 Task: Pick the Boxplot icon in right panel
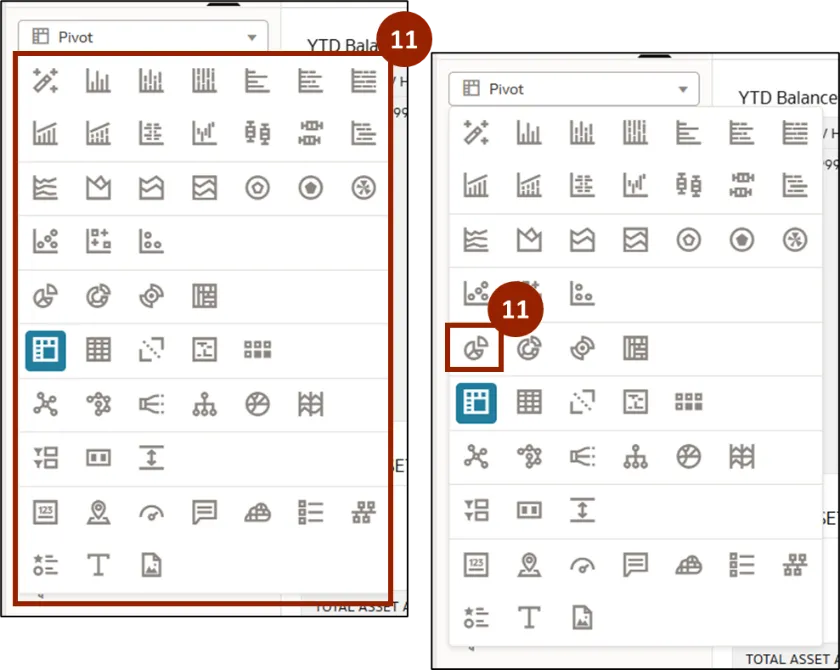pos(688,185)
